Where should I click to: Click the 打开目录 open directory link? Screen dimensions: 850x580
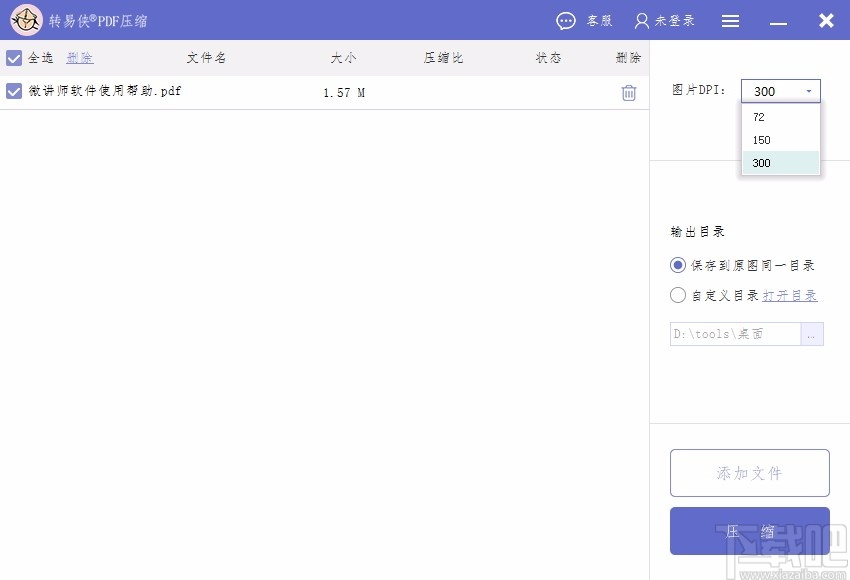click(789, 295)
